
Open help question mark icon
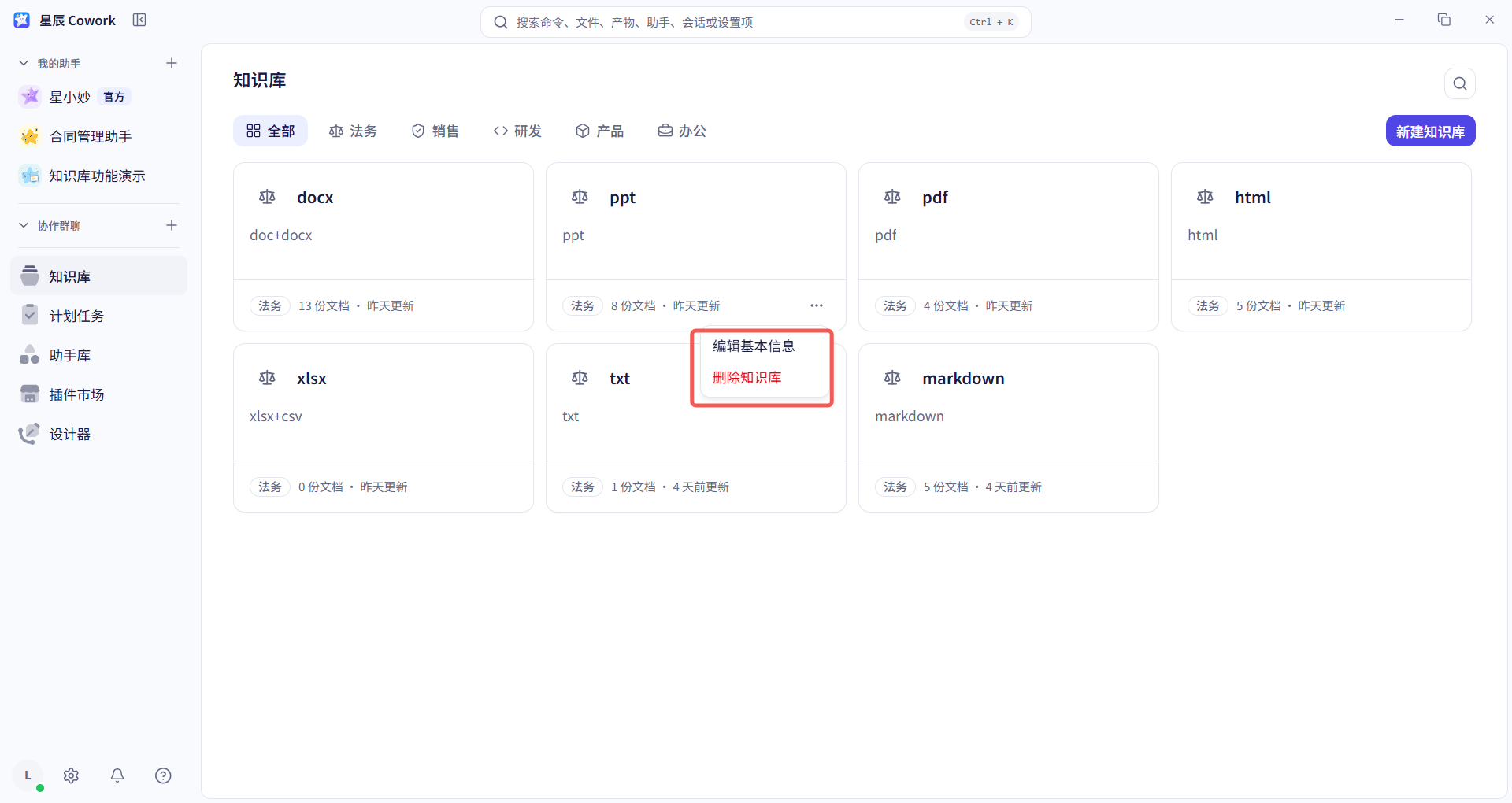point(163,775)
